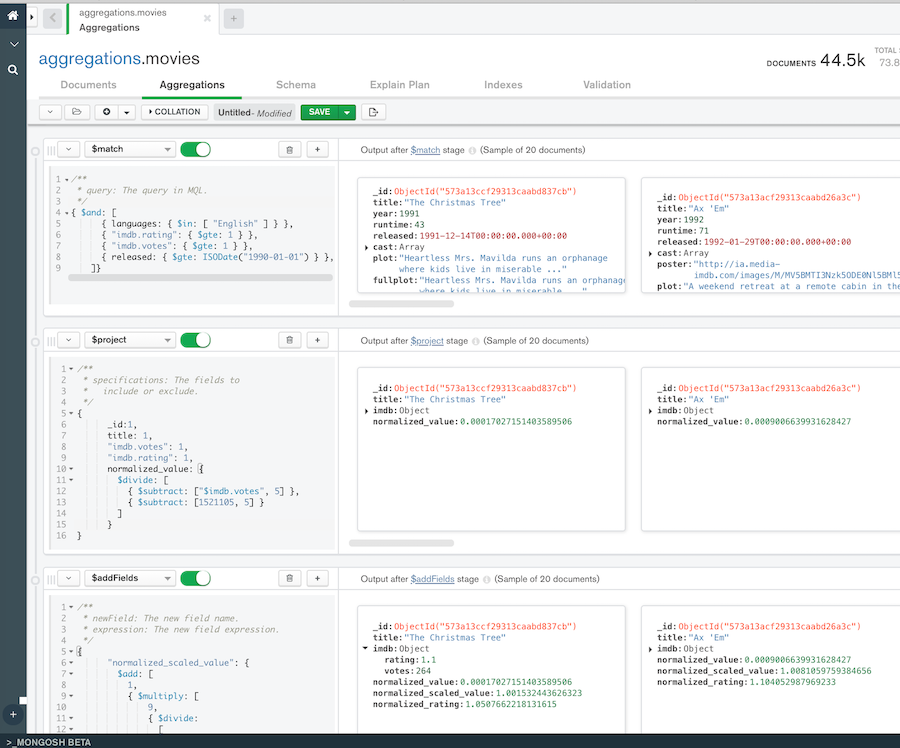
Task: Close the aggregations.movies tab
Action: pyautogui.click(x=207, y=18)
